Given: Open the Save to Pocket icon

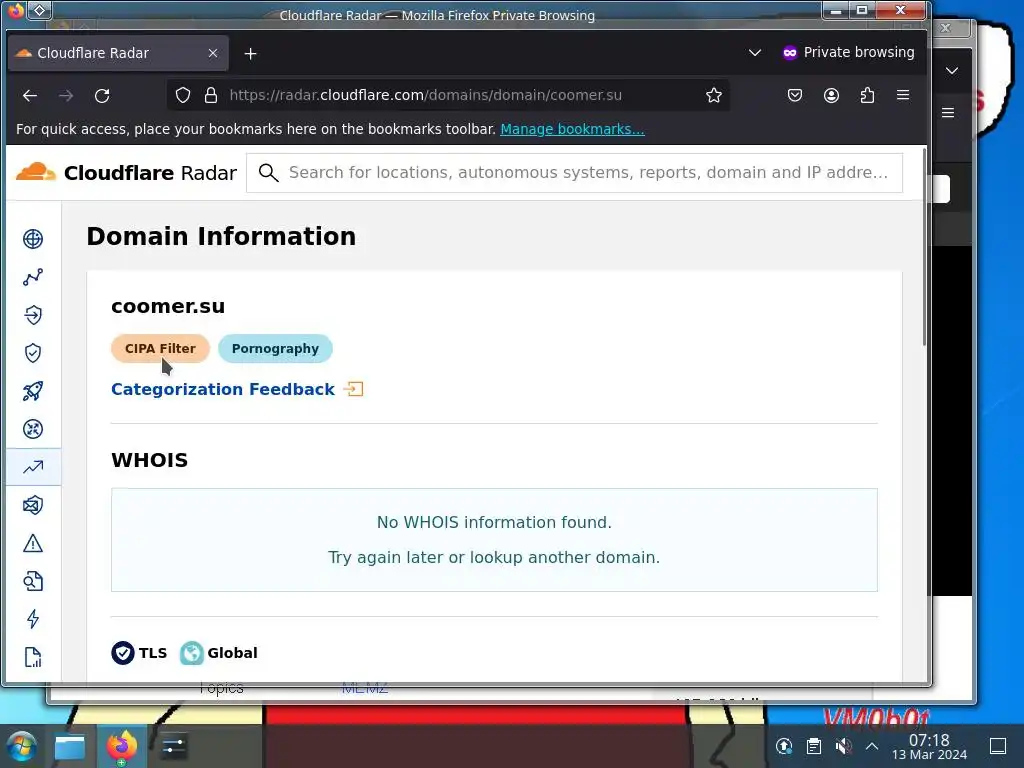Looking at the screenshot, I should (795, 95).
